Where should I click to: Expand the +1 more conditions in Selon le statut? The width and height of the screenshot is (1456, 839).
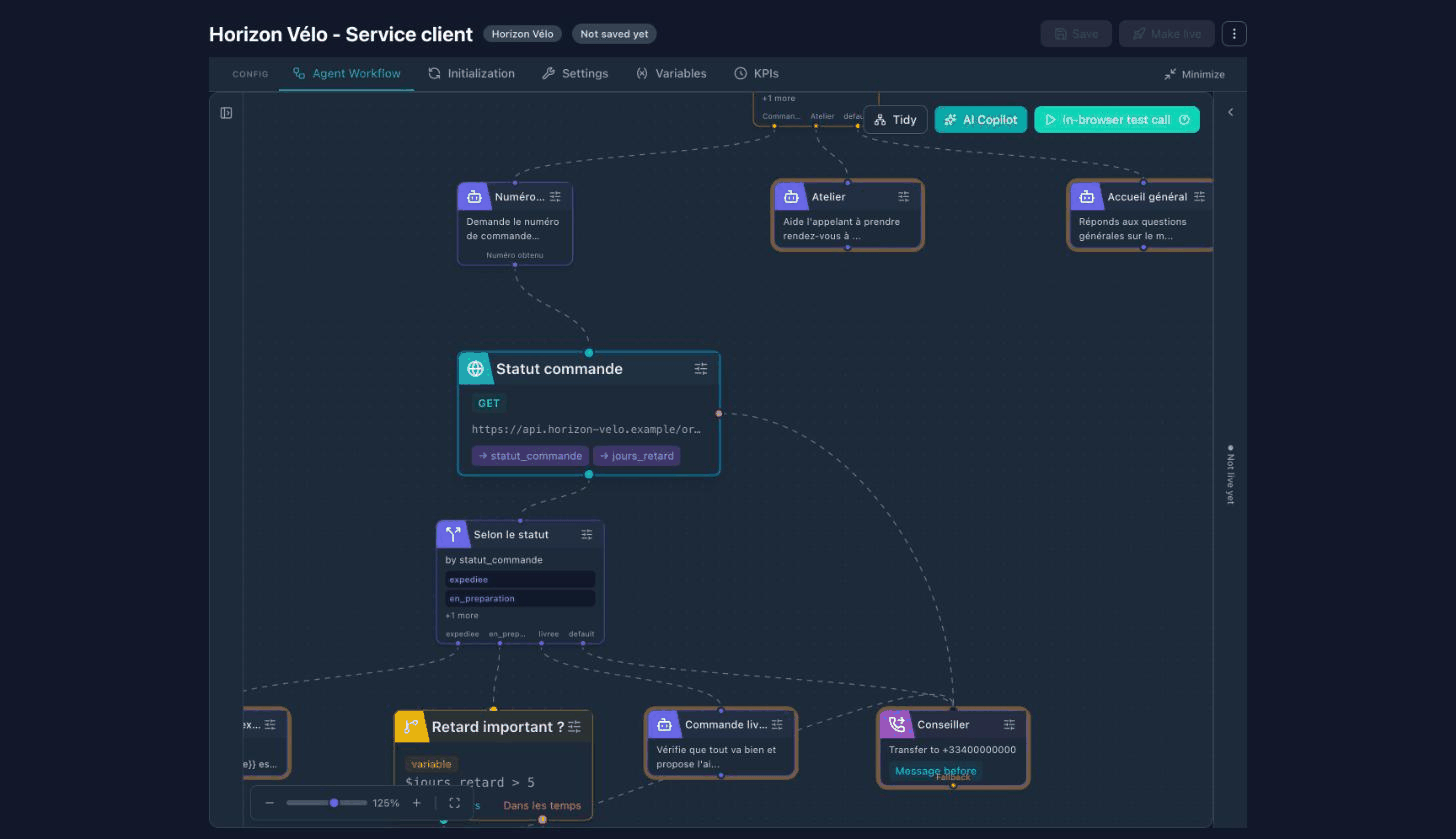point(462,615)
